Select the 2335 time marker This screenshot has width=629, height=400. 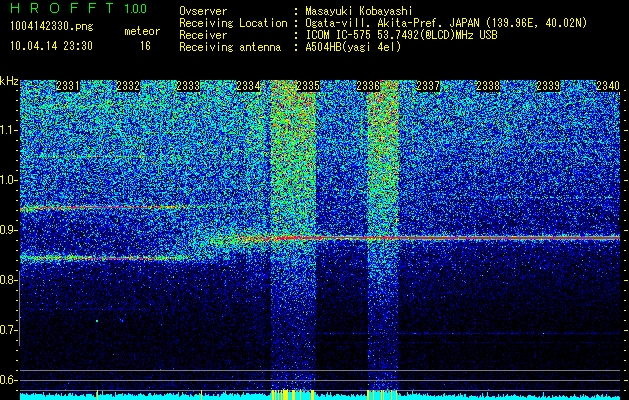coord(308,86)
